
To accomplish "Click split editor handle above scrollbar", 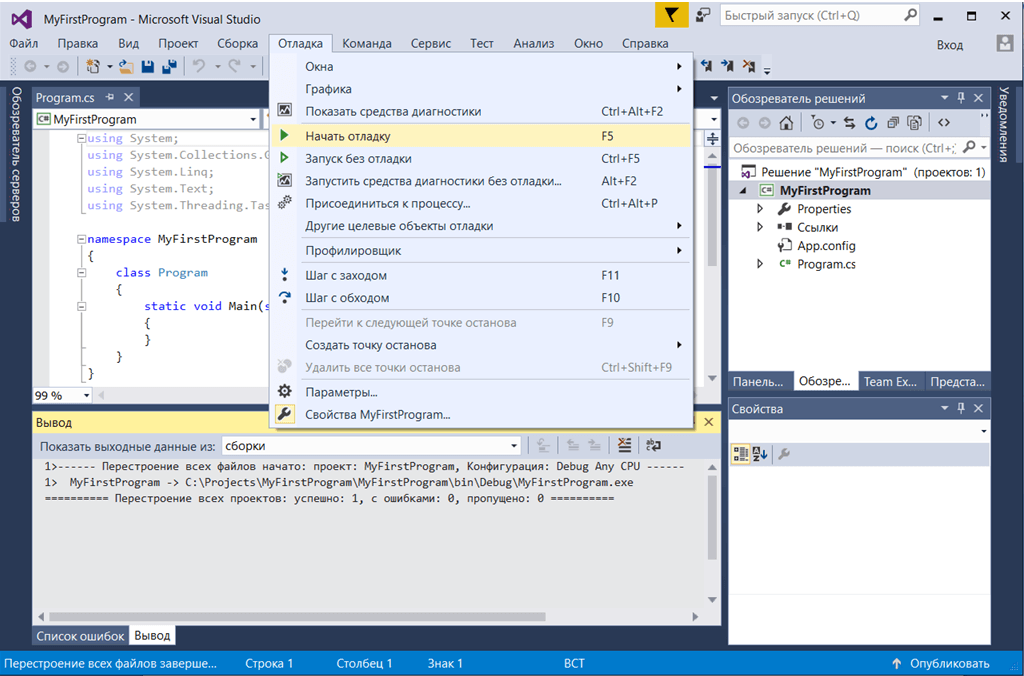I will [x=712, y=138].
